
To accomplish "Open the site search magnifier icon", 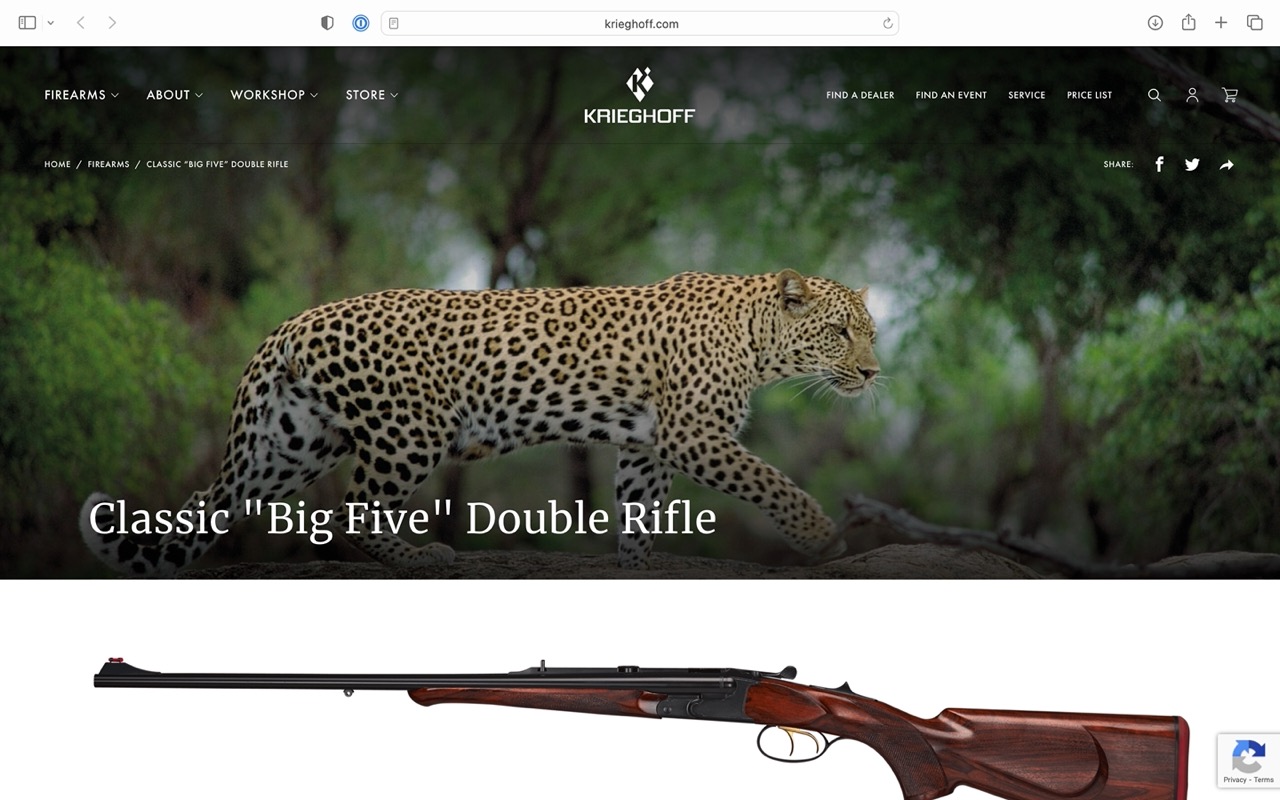I will click(1154, 95).
